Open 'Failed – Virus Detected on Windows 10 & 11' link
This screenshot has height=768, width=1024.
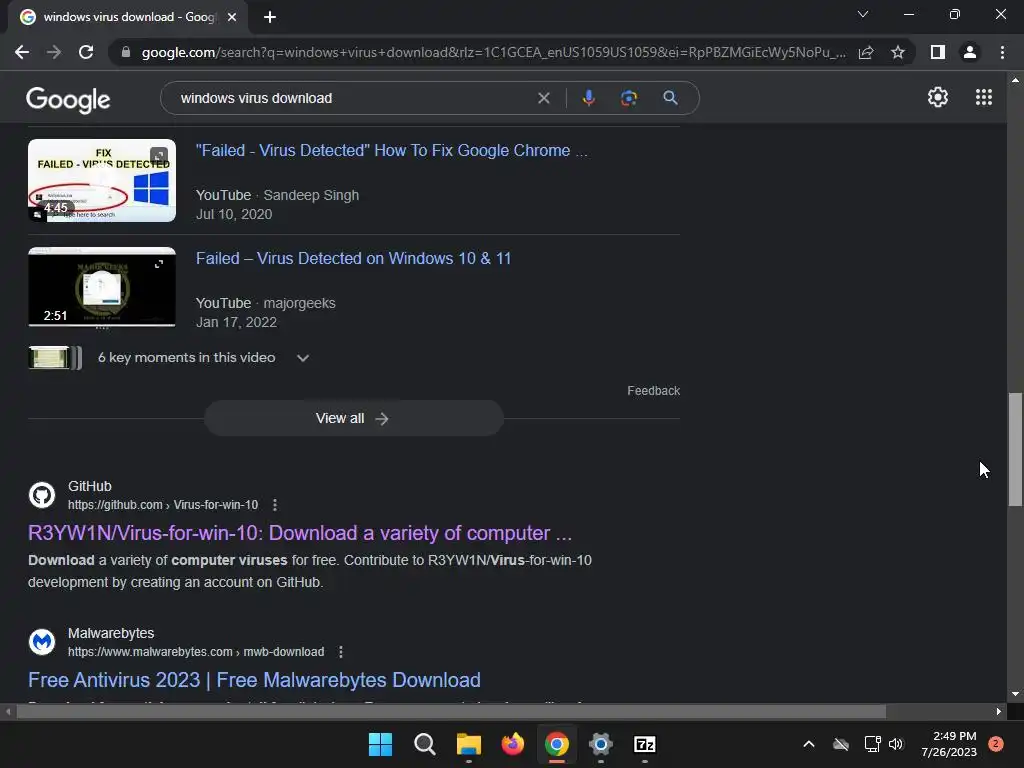click(x=353, y=258)
